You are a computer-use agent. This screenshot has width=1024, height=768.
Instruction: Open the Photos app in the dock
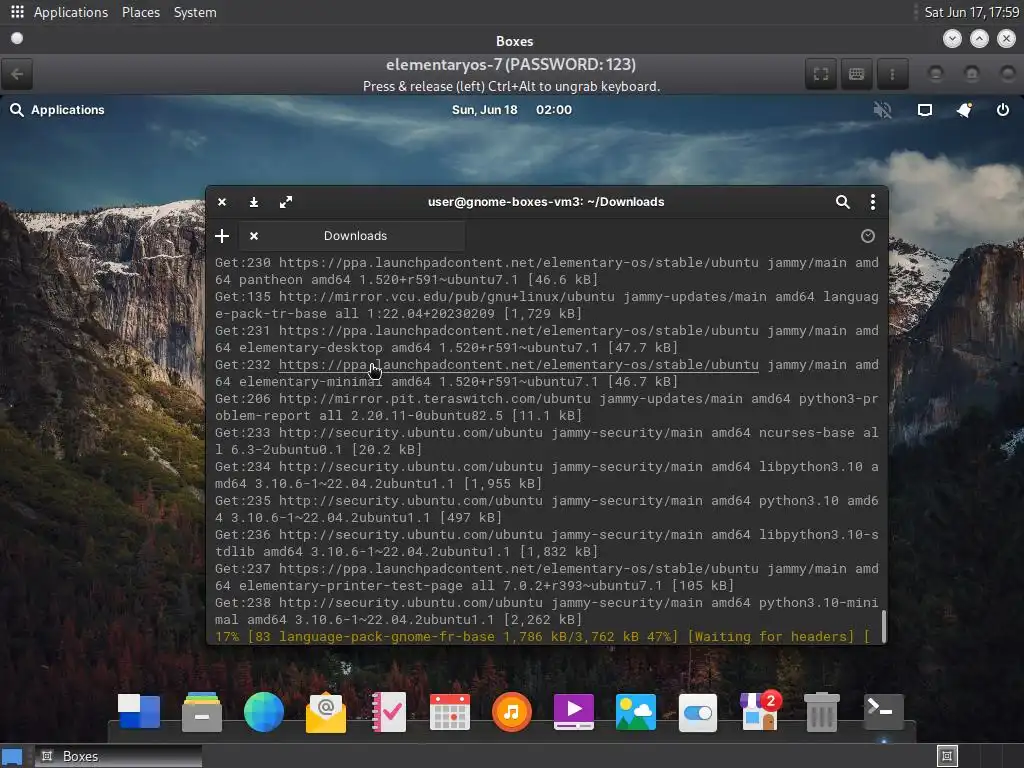(635, 711)
